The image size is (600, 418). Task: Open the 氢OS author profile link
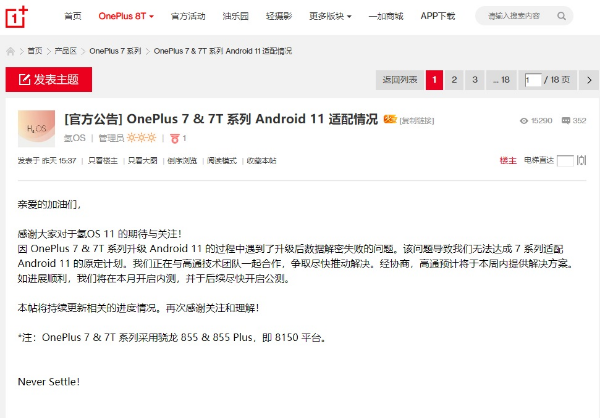(75, 138)
